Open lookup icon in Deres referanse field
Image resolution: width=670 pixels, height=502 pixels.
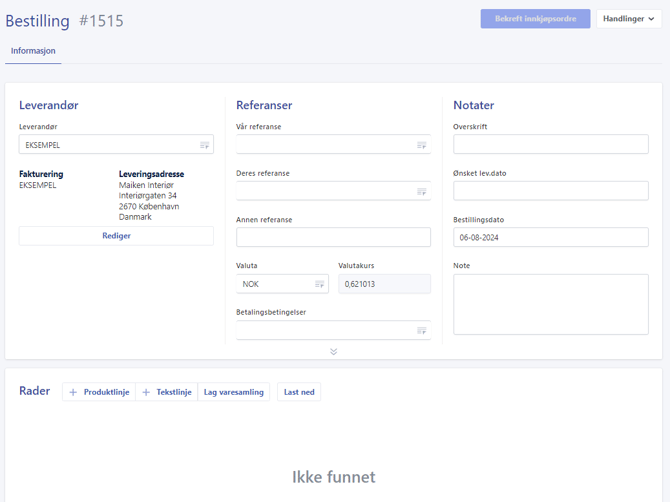[422, 191]
